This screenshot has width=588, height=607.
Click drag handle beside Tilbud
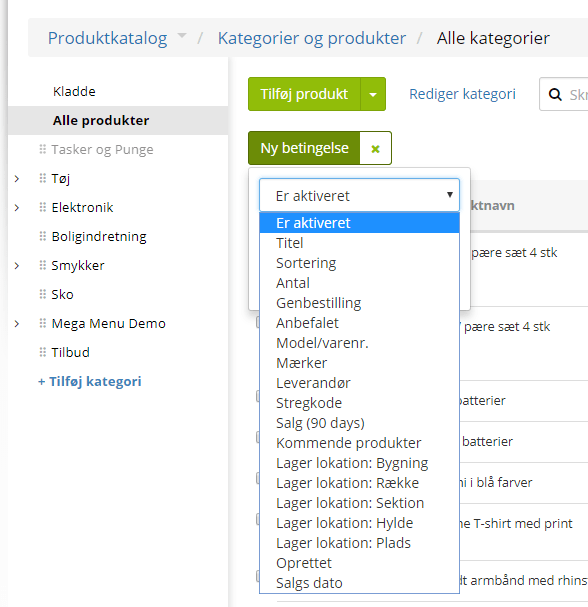[x=43, y=352]
